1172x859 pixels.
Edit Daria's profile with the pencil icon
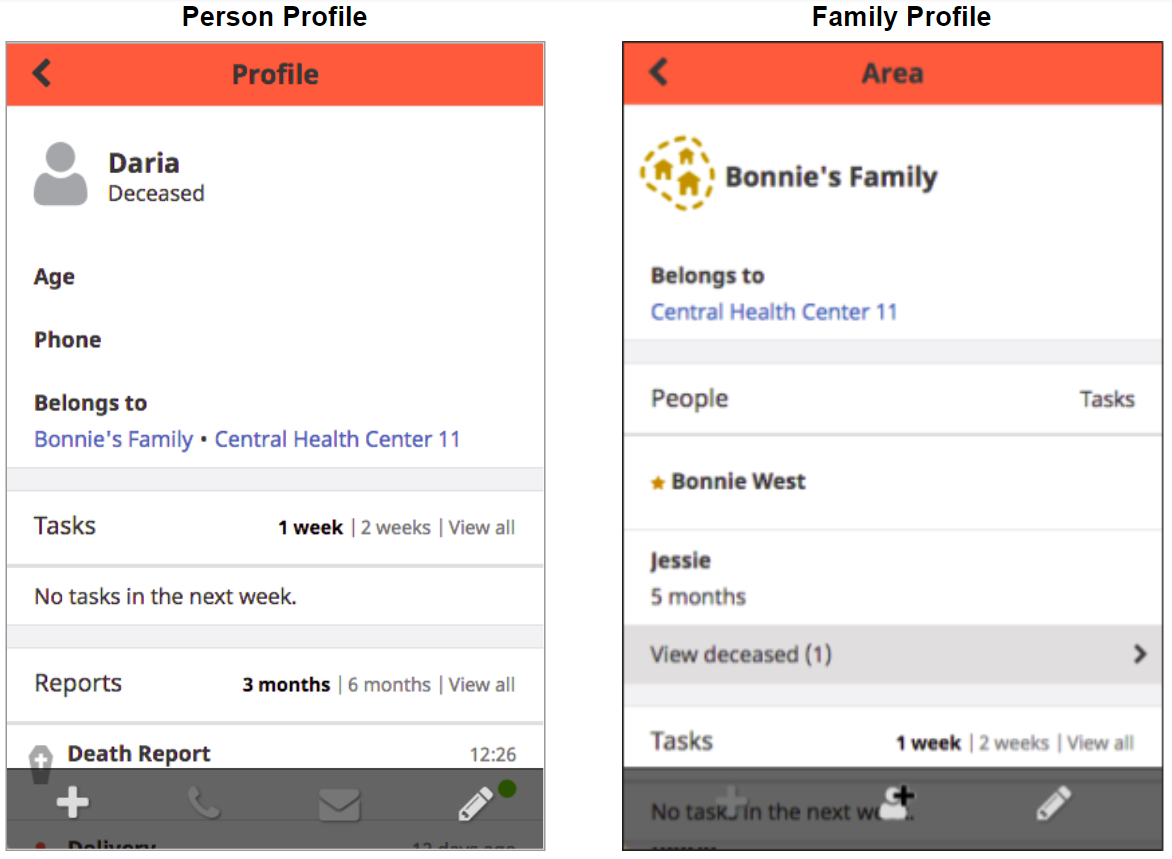(x=475, y=803)
